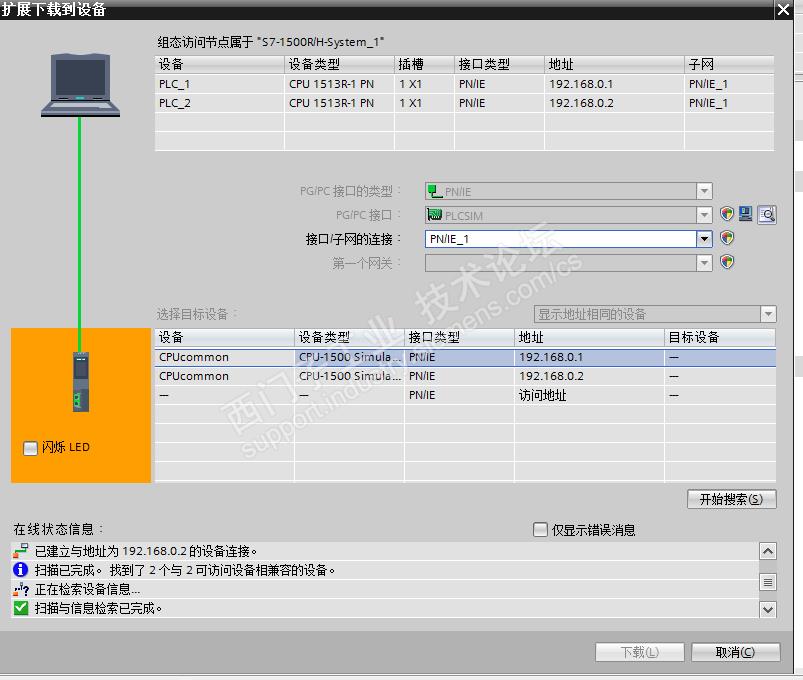Open the PG/PC 接口 PLCSIM dropdown arrow
This screenshot has height=680, width=803.
704,215
